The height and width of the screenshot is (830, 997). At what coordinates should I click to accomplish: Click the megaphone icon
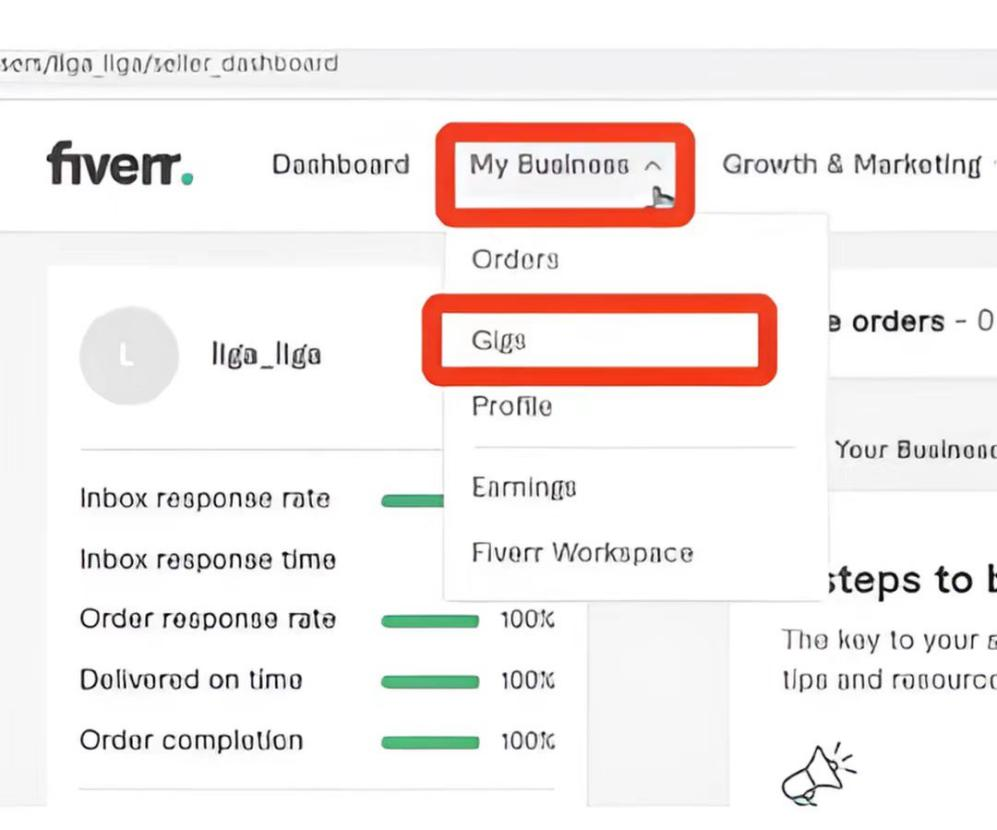(818, 774)
